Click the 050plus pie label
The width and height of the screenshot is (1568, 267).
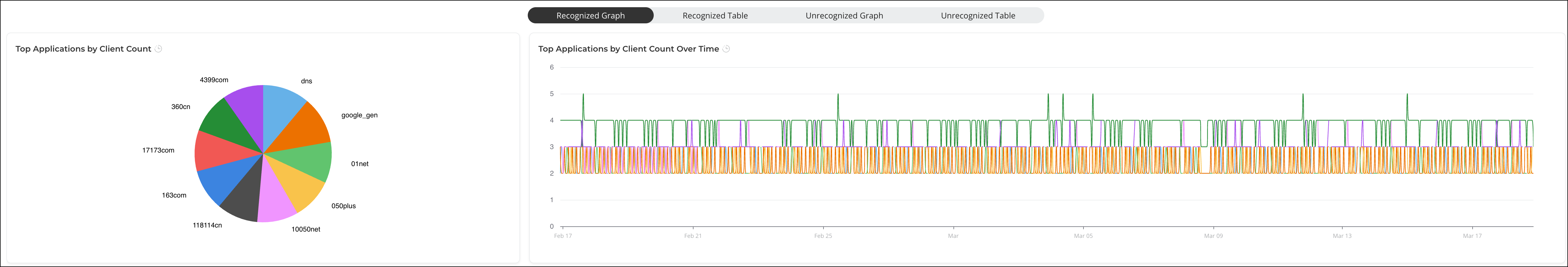tap(343, 206)
